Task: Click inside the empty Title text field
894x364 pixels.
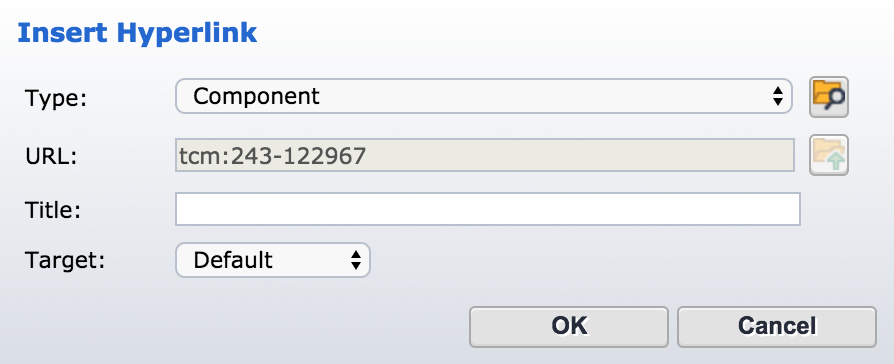Action: coord(487,209)
